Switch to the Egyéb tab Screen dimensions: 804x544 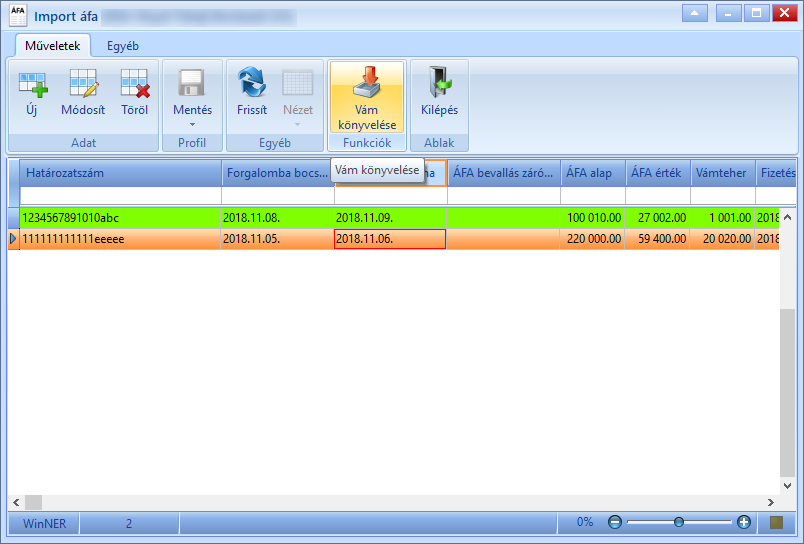pos(123,46)
